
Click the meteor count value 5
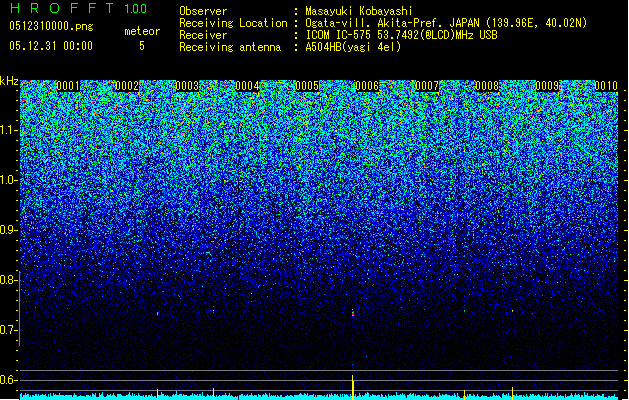coord(142,46)
